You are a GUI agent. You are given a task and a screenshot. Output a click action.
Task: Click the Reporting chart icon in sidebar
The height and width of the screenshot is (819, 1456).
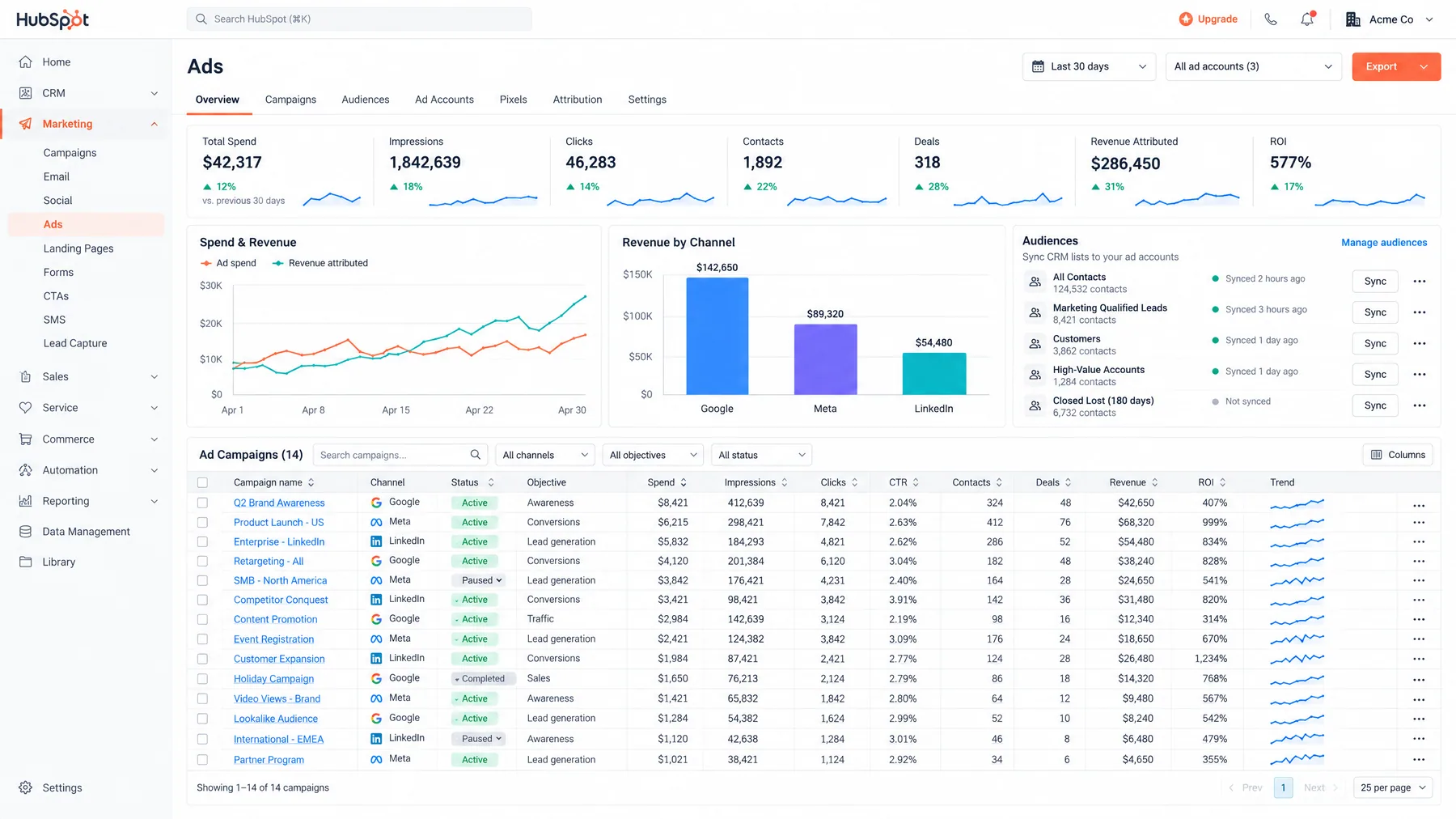click(26, 501)
